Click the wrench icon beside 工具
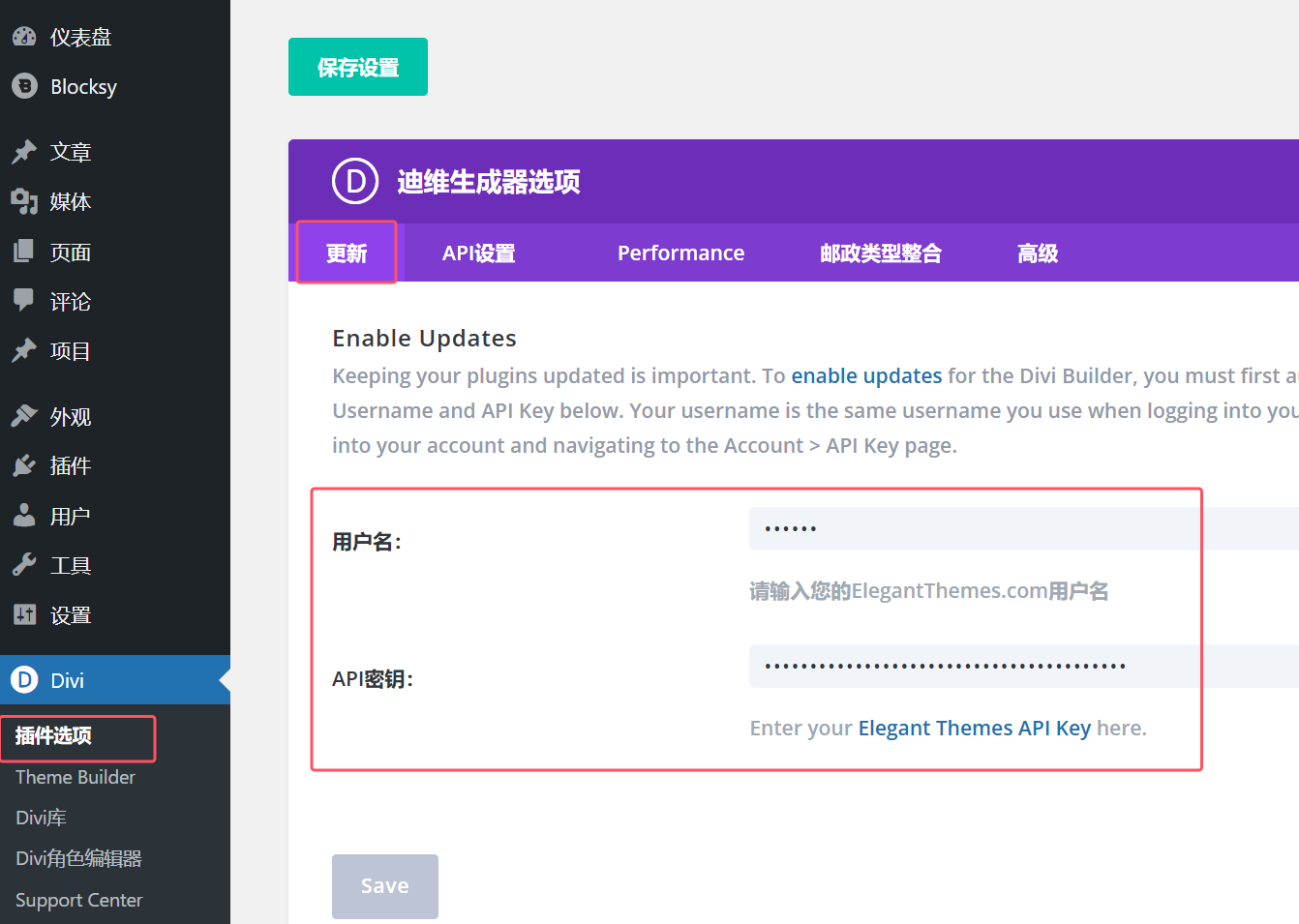1299x924 pixels. [24, 565]
